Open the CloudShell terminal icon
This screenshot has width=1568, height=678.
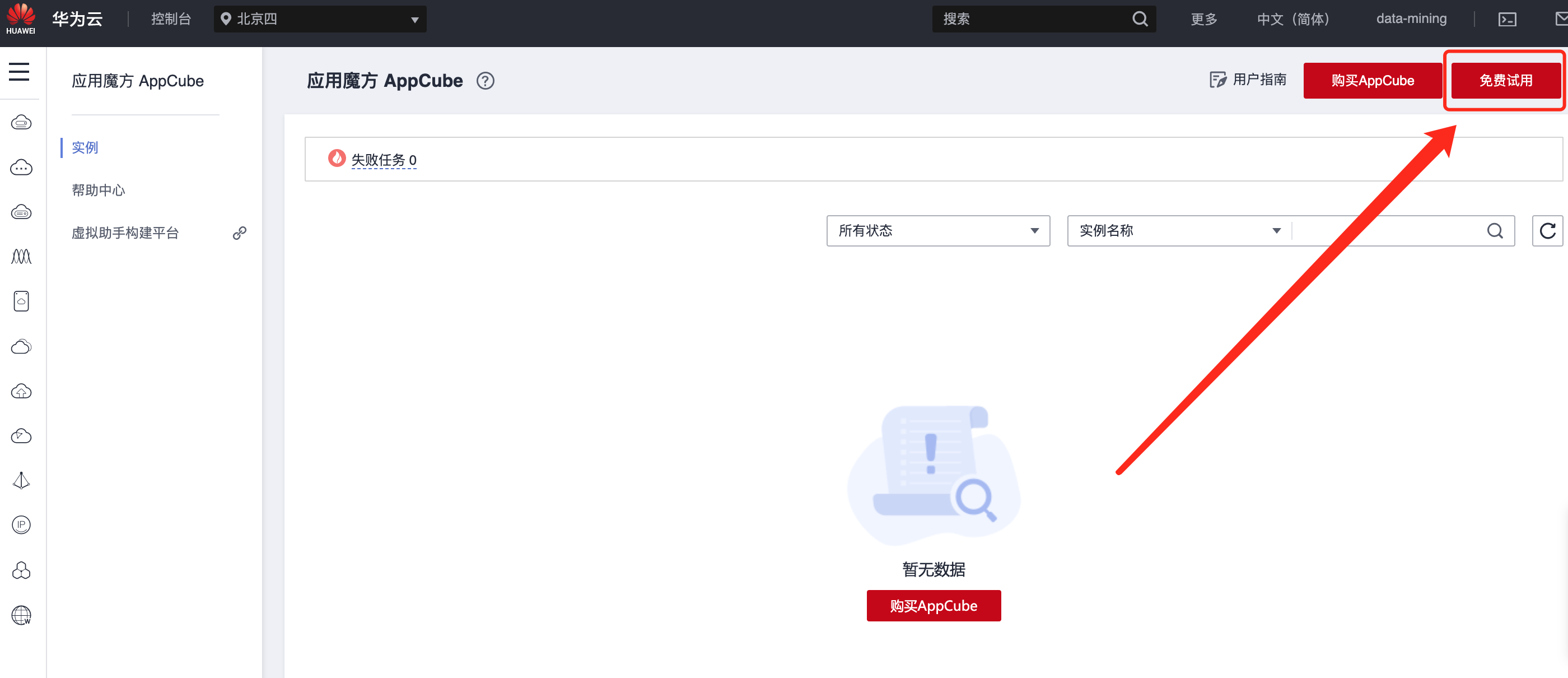click(1506, 20)
